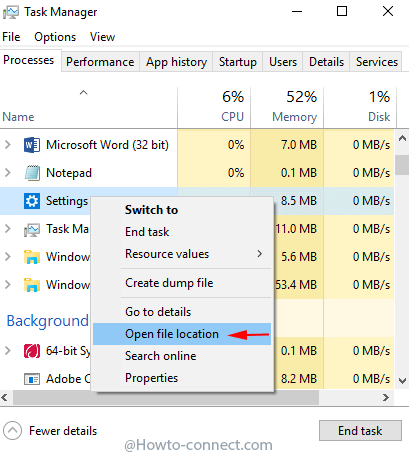409x452 pixels.
Task: Switch to the App history tab
Action: pos(176,62)
